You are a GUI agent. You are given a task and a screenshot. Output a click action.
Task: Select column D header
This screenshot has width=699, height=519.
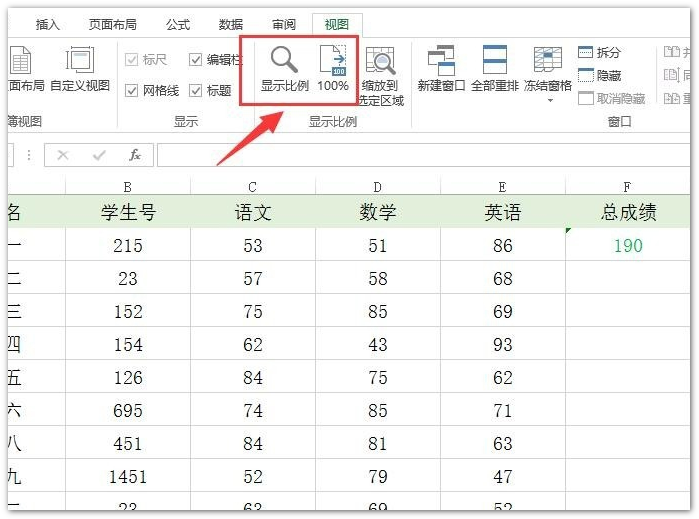click(378, 186)
